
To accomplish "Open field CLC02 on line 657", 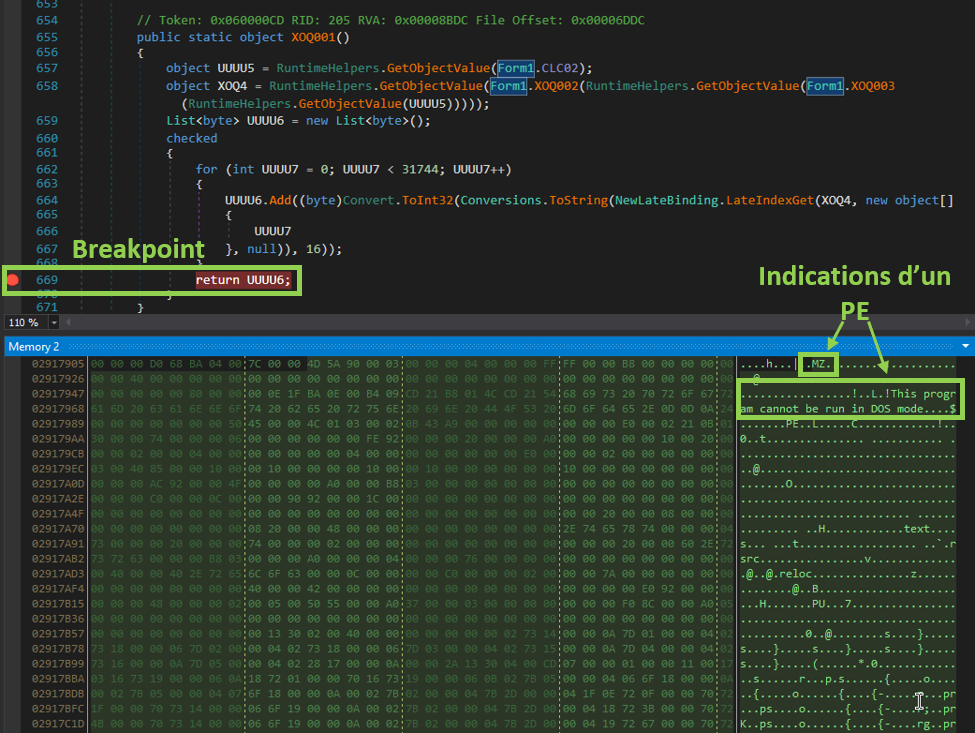I will [560, 68].
